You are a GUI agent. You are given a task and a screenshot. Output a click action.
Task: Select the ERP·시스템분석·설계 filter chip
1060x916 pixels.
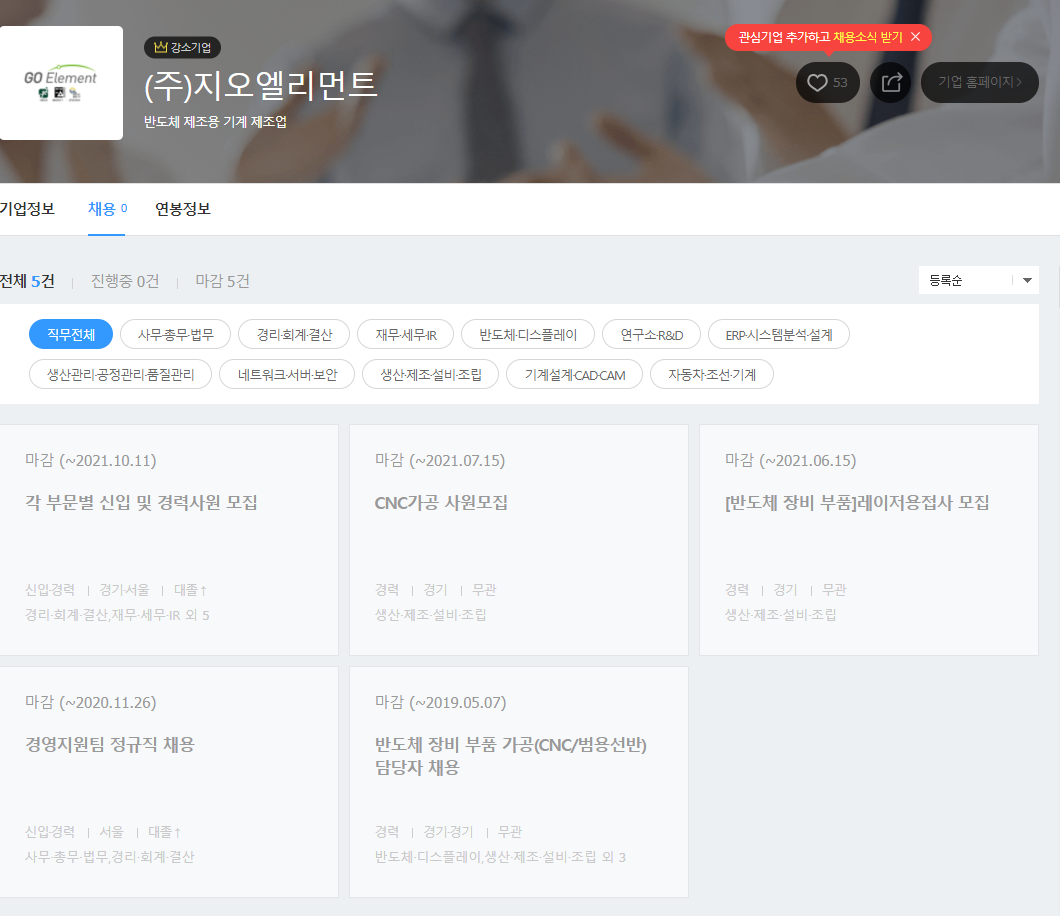[x=779, y=334]
